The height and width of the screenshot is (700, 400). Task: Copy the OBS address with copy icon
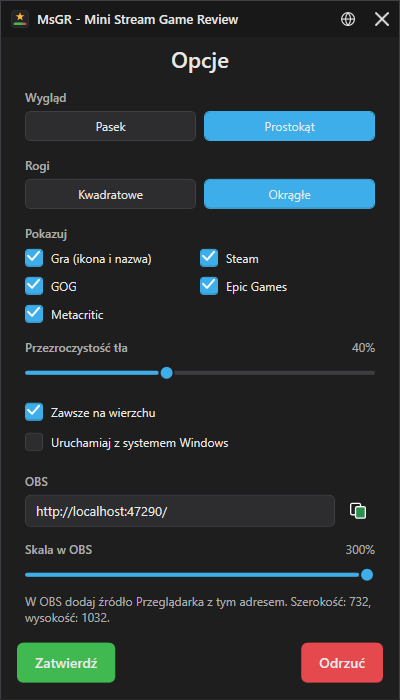pos(358,511)
